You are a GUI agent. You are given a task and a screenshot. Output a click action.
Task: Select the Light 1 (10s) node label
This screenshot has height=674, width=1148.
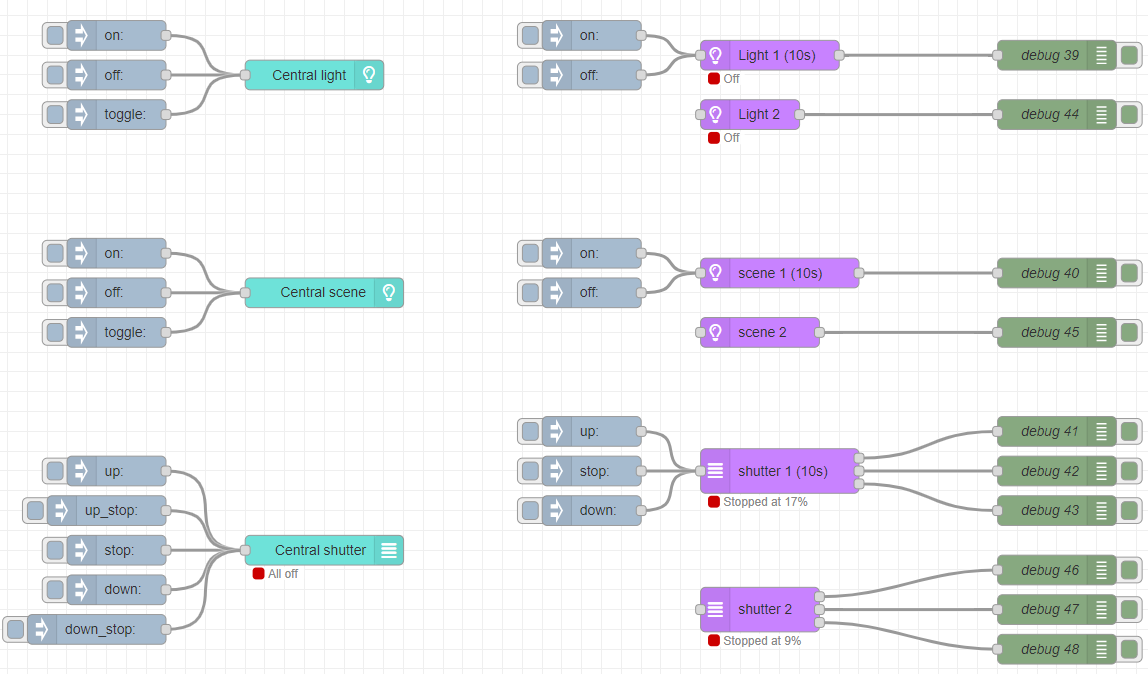pyautogui.click(x=777, y=55)
